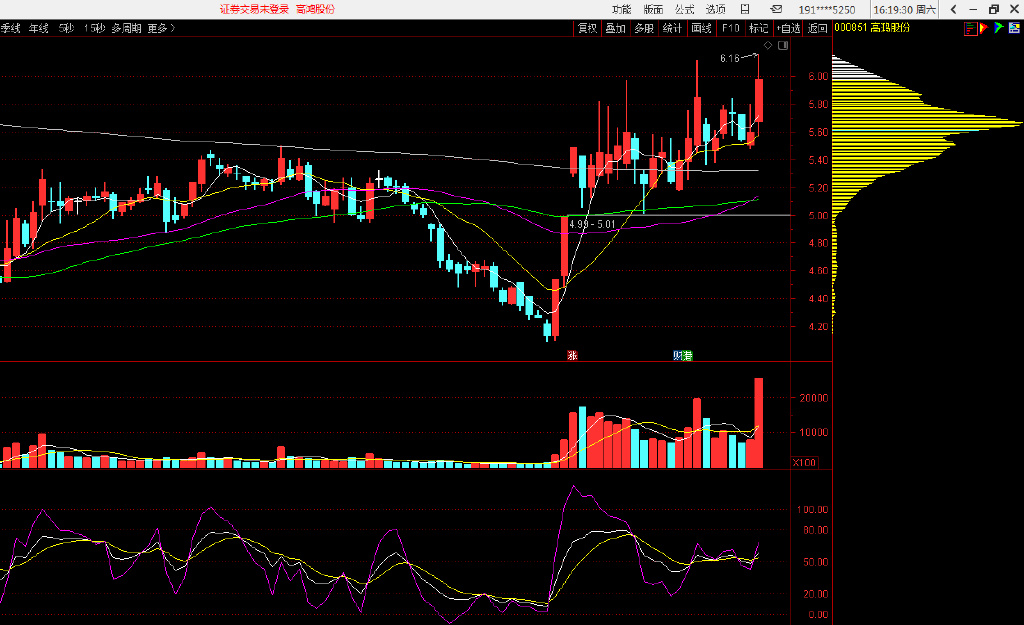The height and width of the screenshot is (625, 1024).
Task: Click the green 港 event marker
Action: 688,355
